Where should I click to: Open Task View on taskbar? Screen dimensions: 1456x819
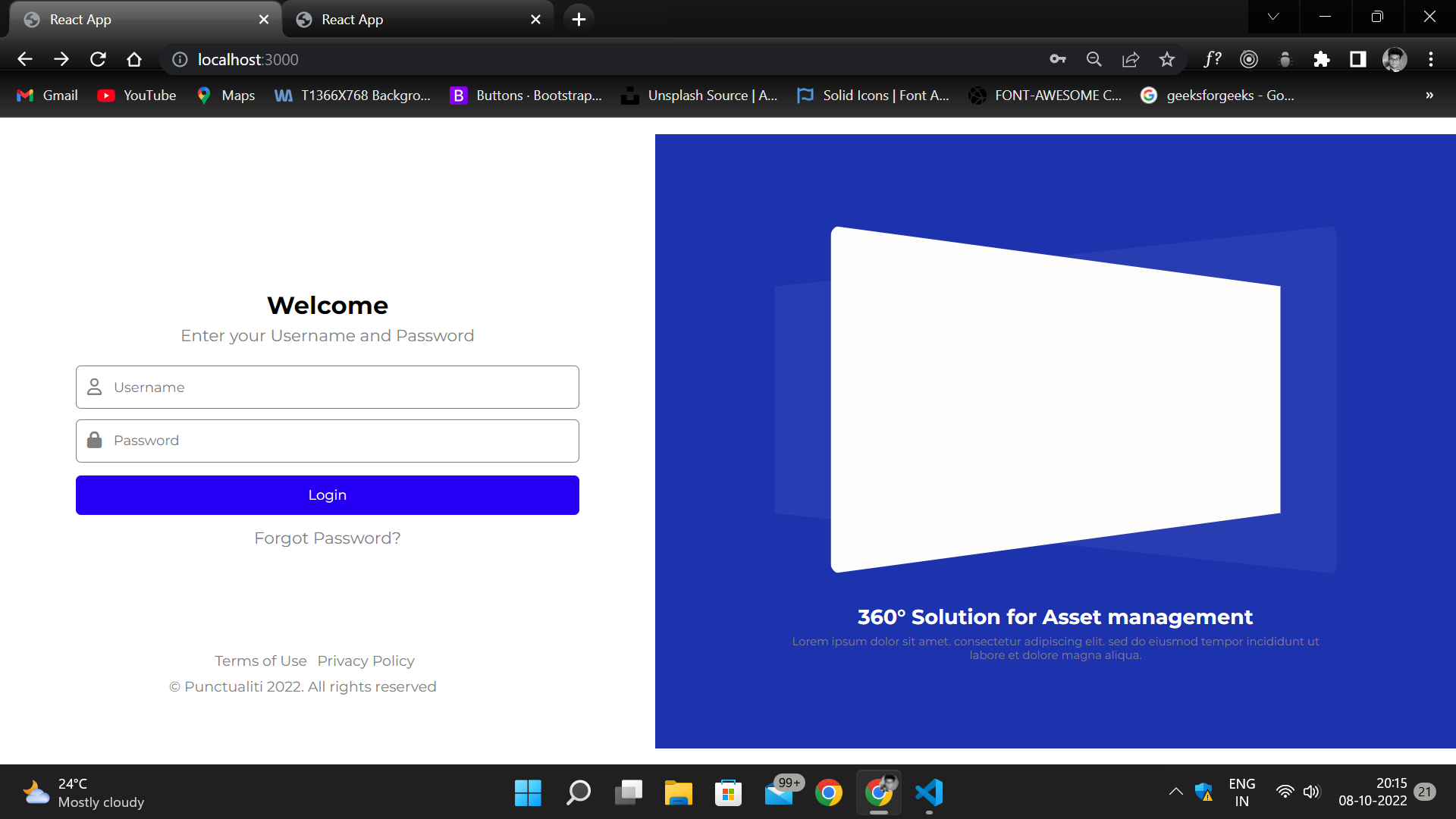[x=629, y=793]
